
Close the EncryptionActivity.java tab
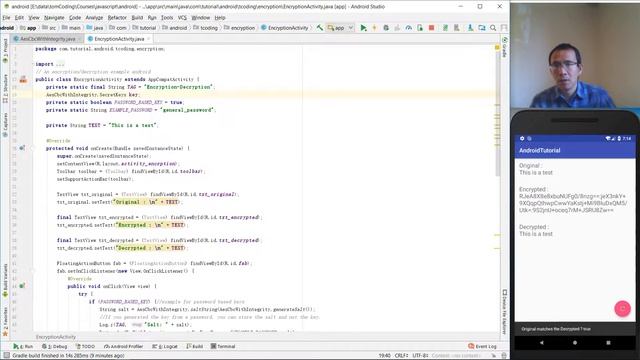pos(149,39)
